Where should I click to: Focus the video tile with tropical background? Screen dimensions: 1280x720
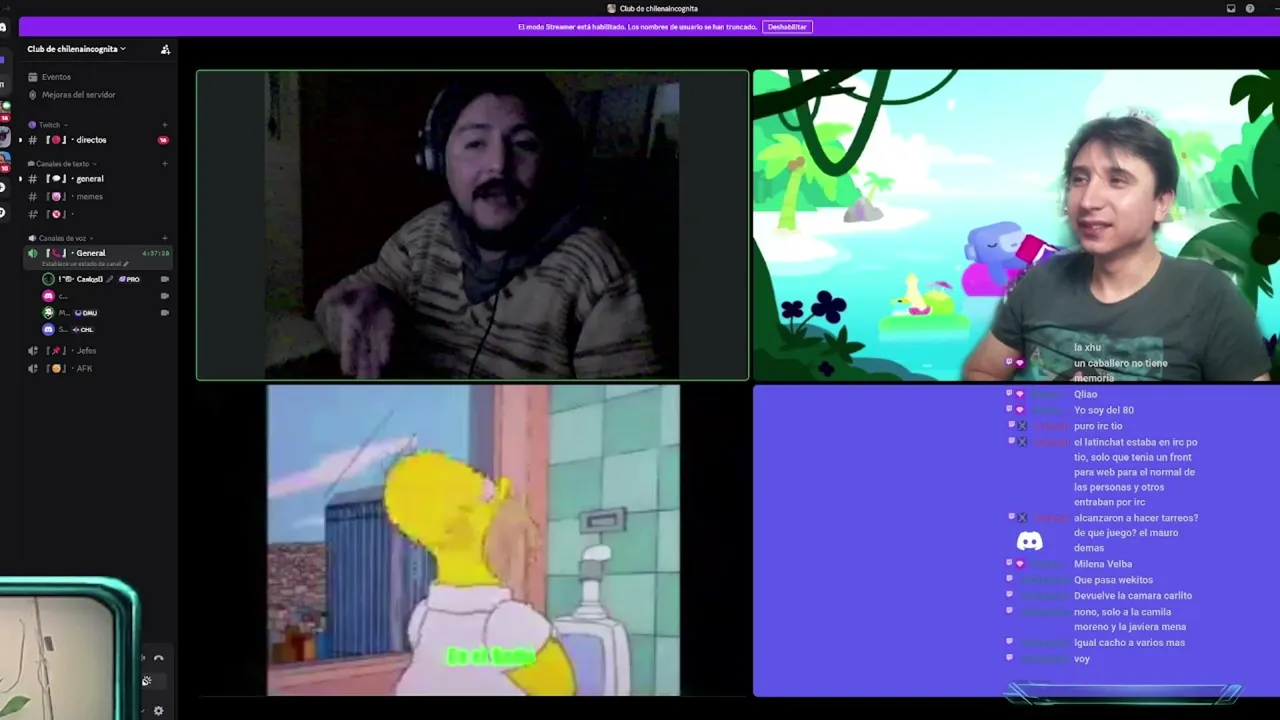1016,225
